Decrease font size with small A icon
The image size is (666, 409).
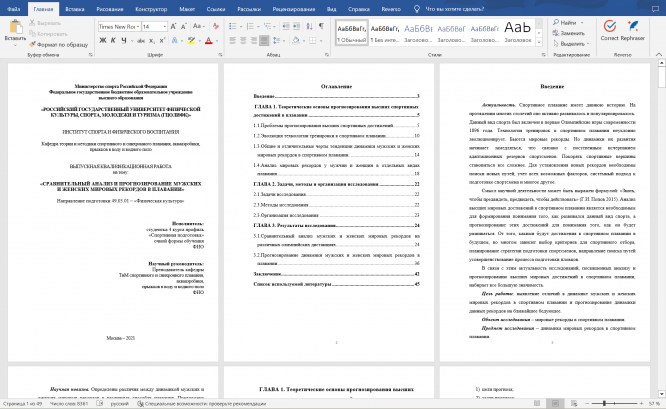184,26
